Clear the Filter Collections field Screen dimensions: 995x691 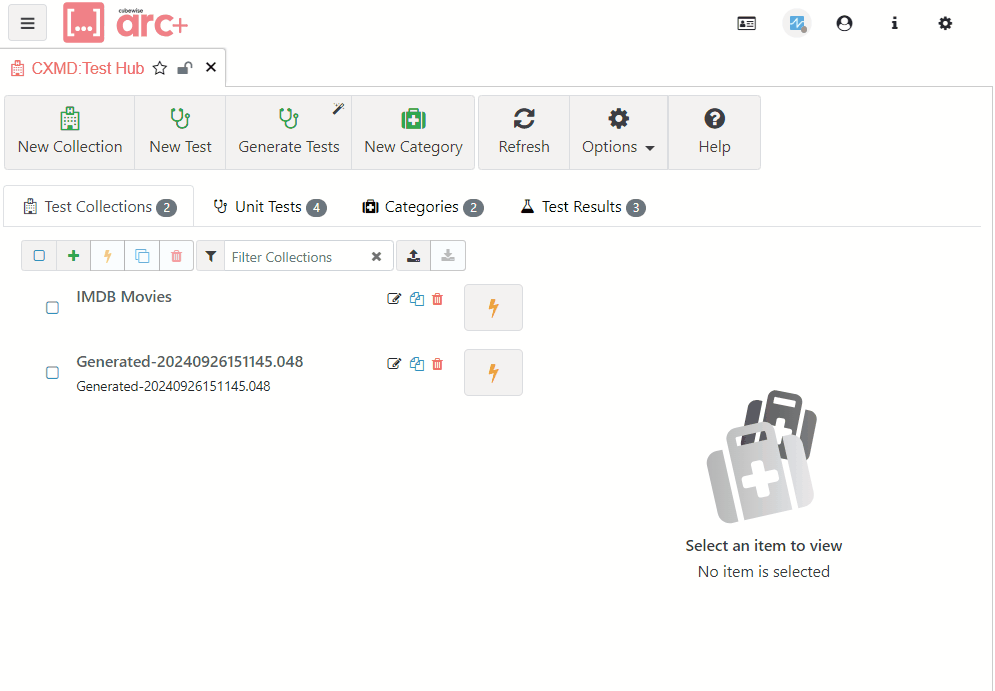pos(376,256)
